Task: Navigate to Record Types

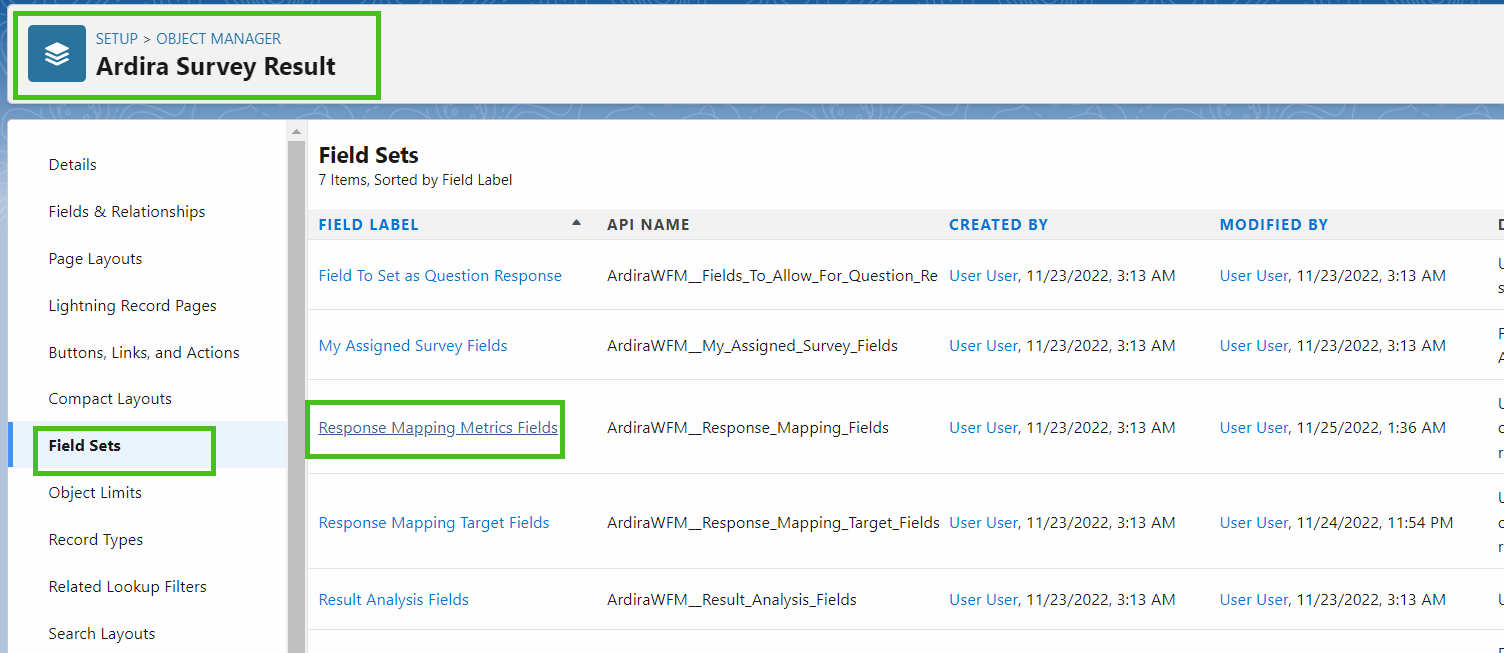Action: (x=95, y=539)
